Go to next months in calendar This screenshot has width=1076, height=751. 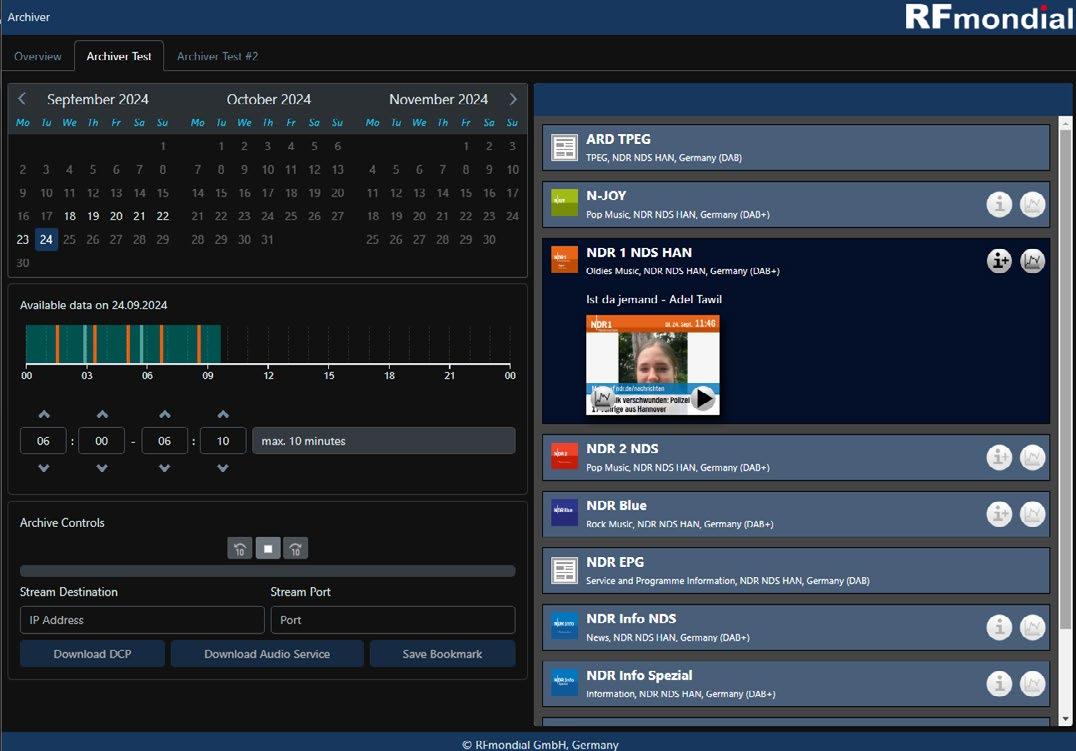[x=513, y=99]
